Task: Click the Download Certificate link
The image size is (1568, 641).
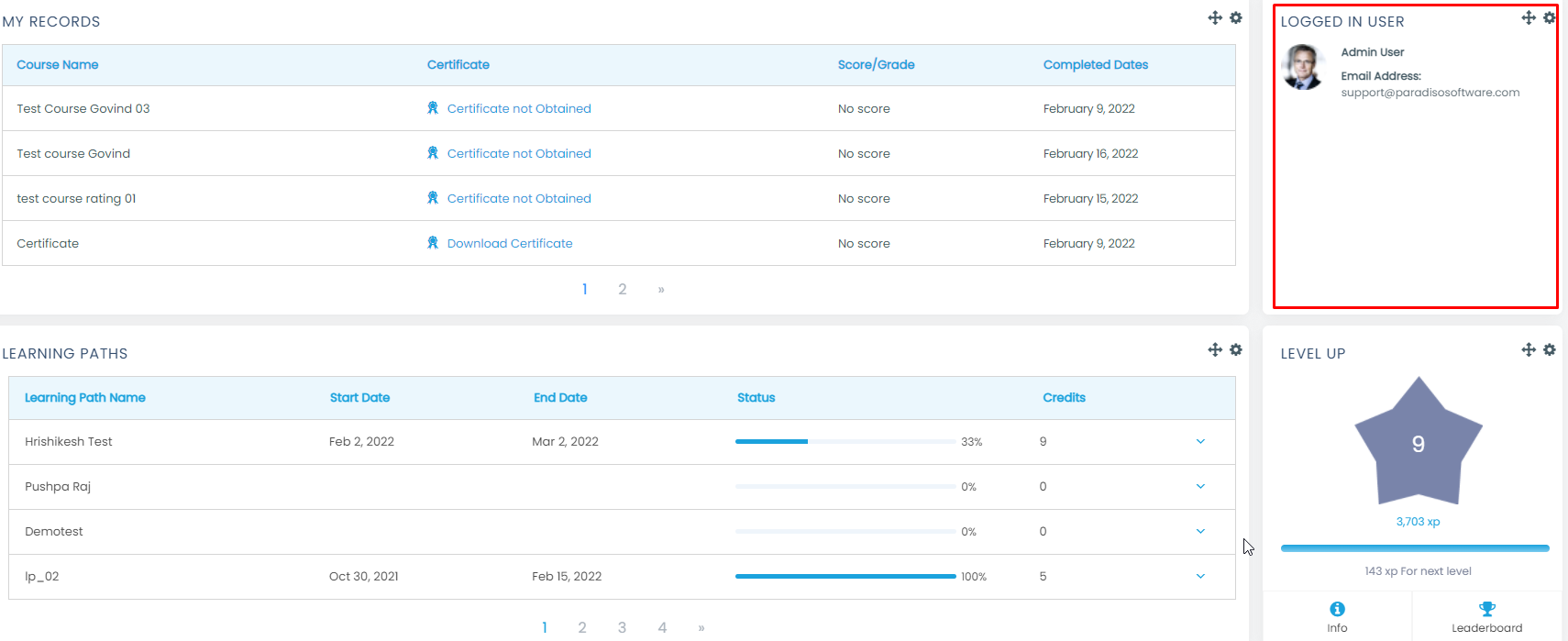Action: tap(509, 244)
